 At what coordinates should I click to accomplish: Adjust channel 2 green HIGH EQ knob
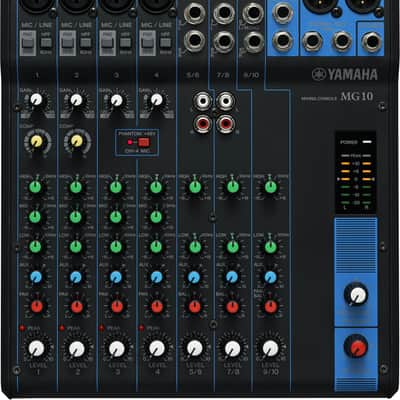76,187
